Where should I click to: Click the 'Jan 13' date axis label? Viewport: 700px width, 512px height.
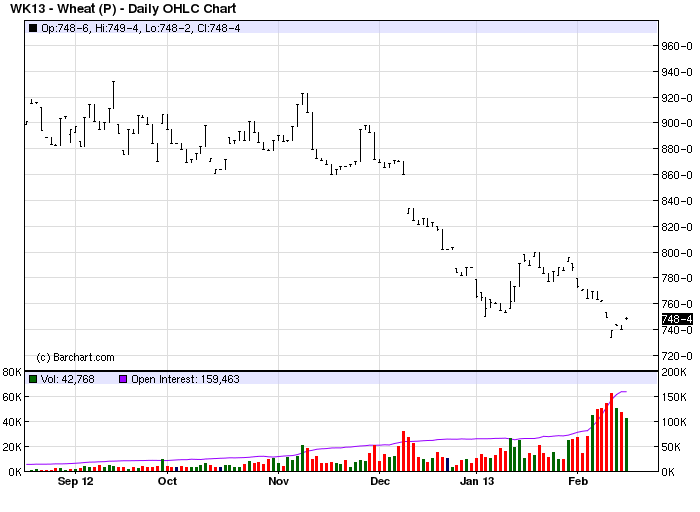click(477, 481)
